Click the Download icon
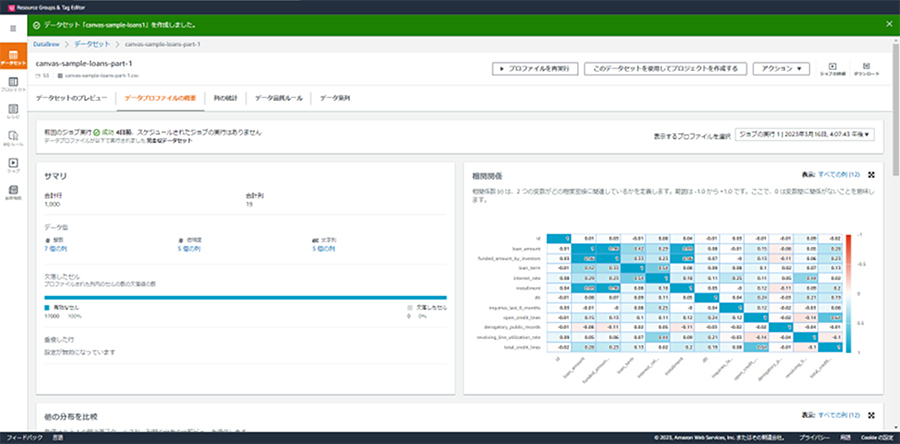 866,69
